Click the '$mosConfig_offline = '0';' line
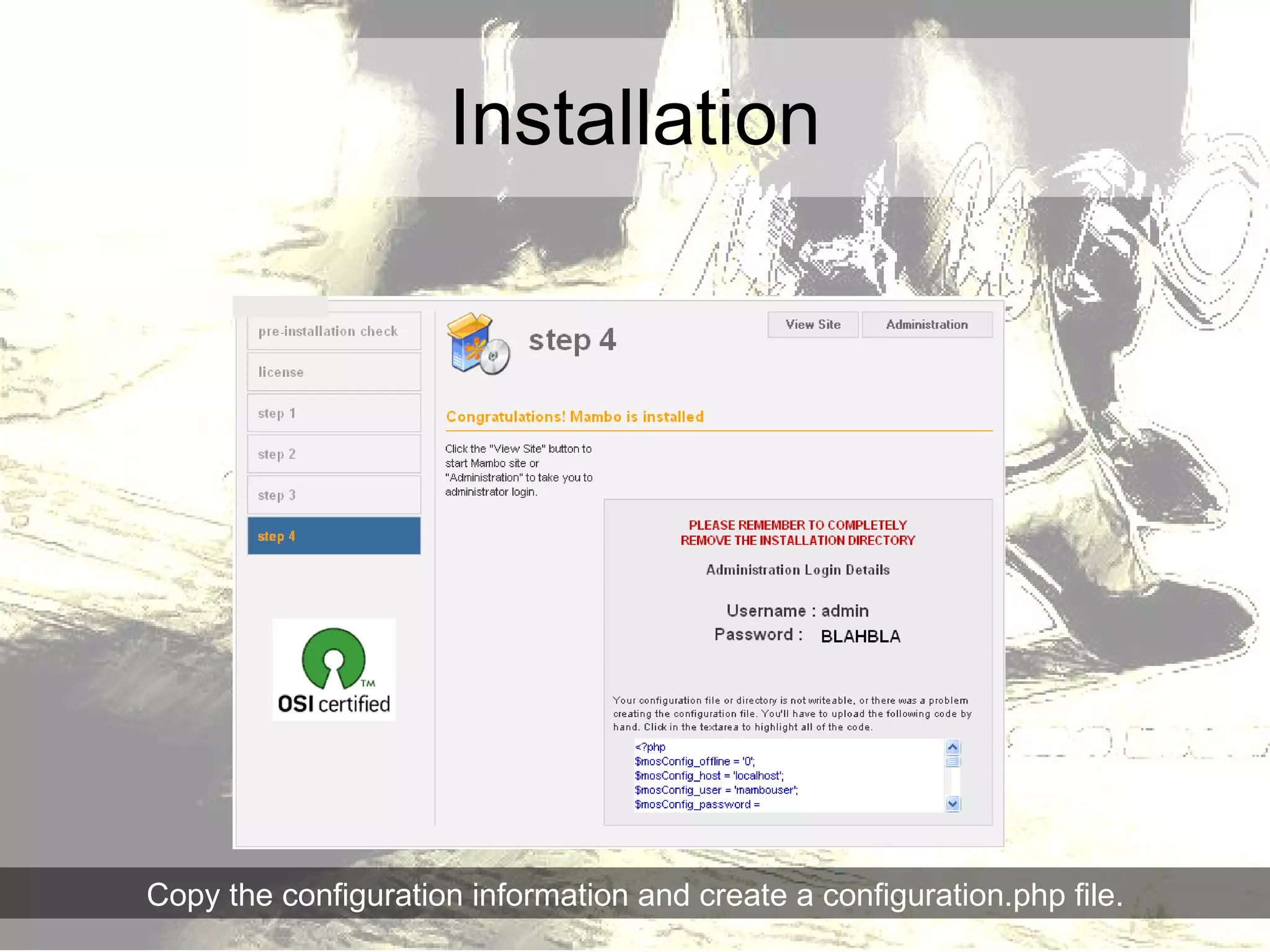 [x=695, y=762]
